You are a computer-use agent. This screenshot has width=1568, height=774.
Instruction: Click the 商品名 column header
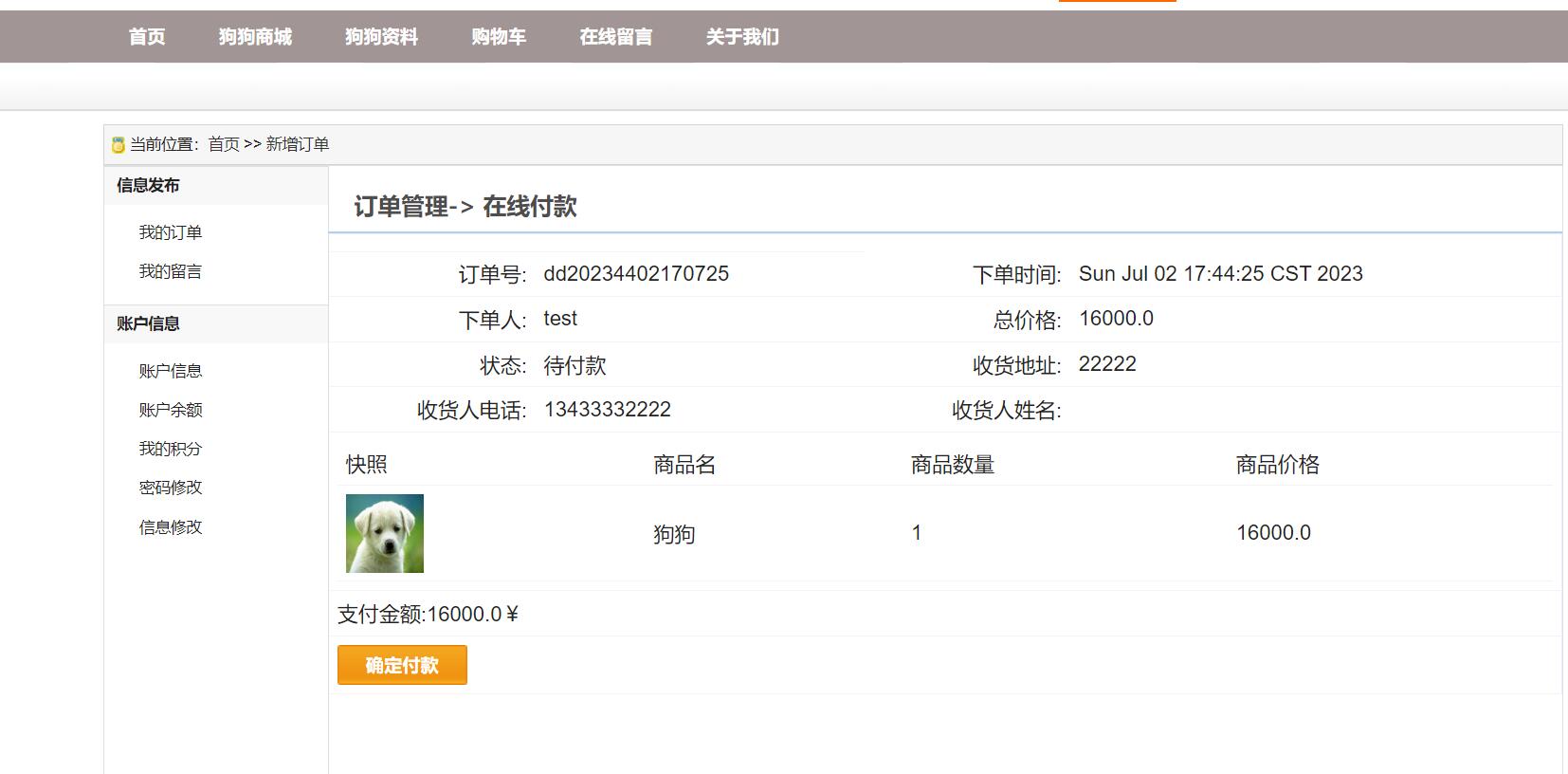point(684,465)
